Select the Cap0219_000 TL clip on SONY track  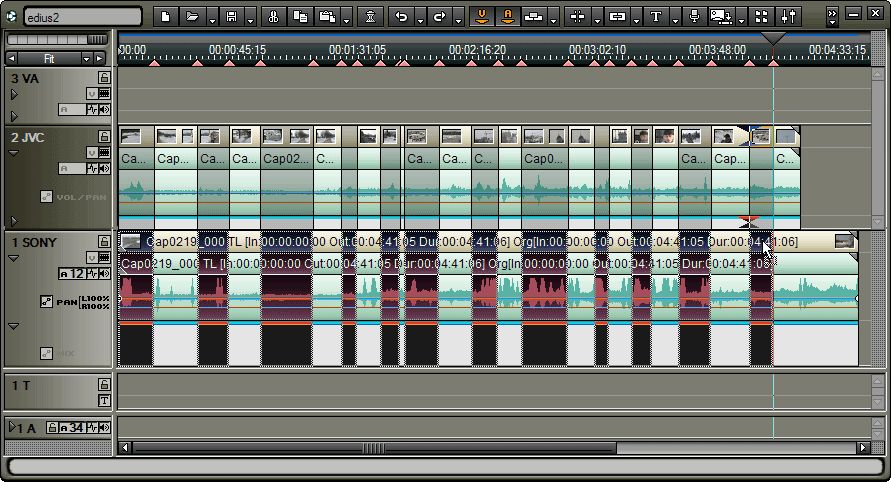(488, 242)
